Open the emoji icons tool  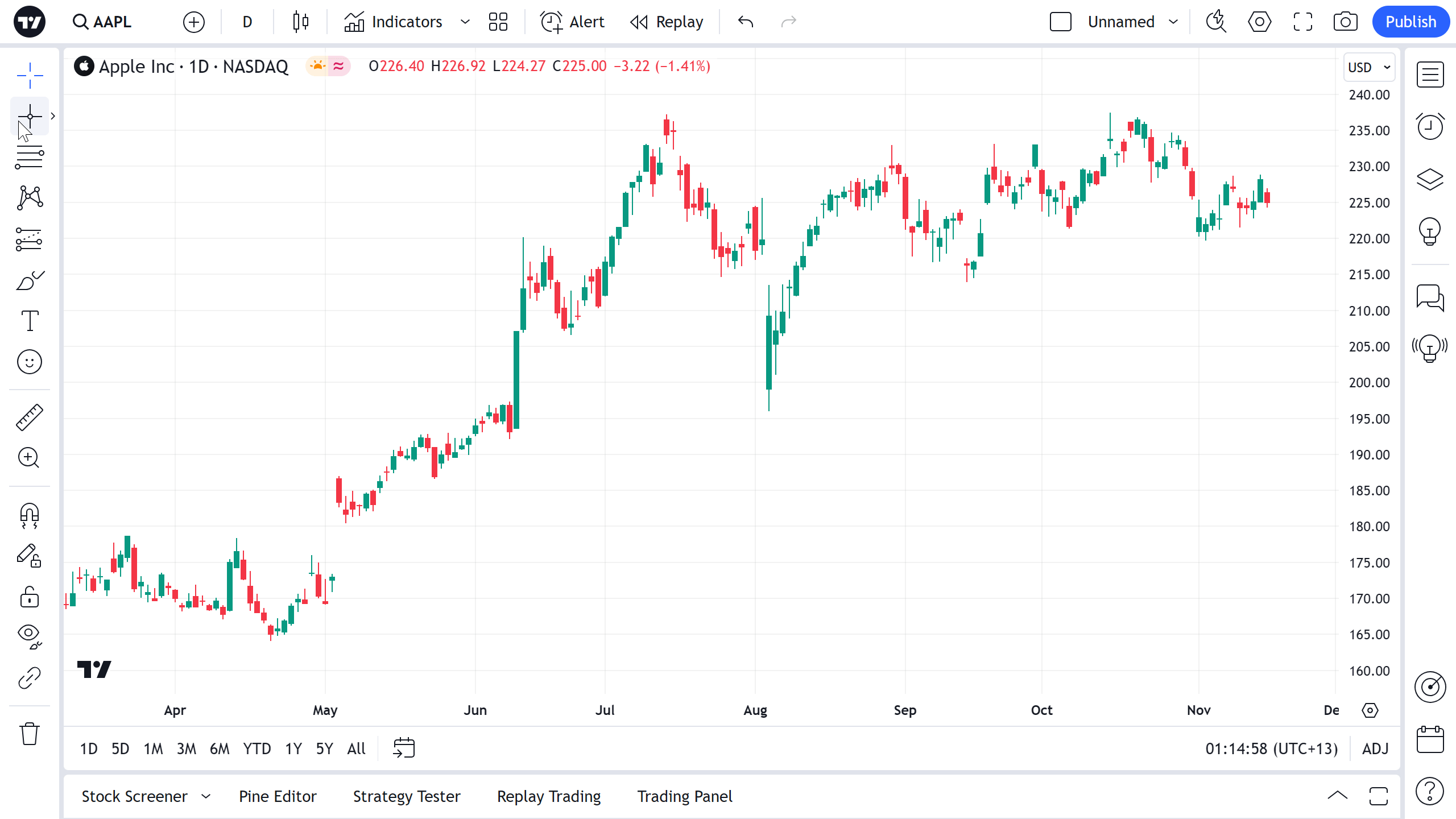click(x=29, y=362)
